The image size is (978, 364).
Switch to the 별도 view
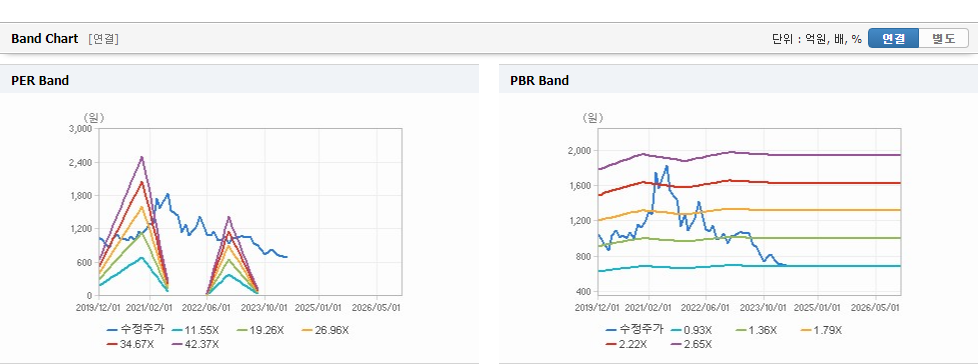(x=944, y=39)
